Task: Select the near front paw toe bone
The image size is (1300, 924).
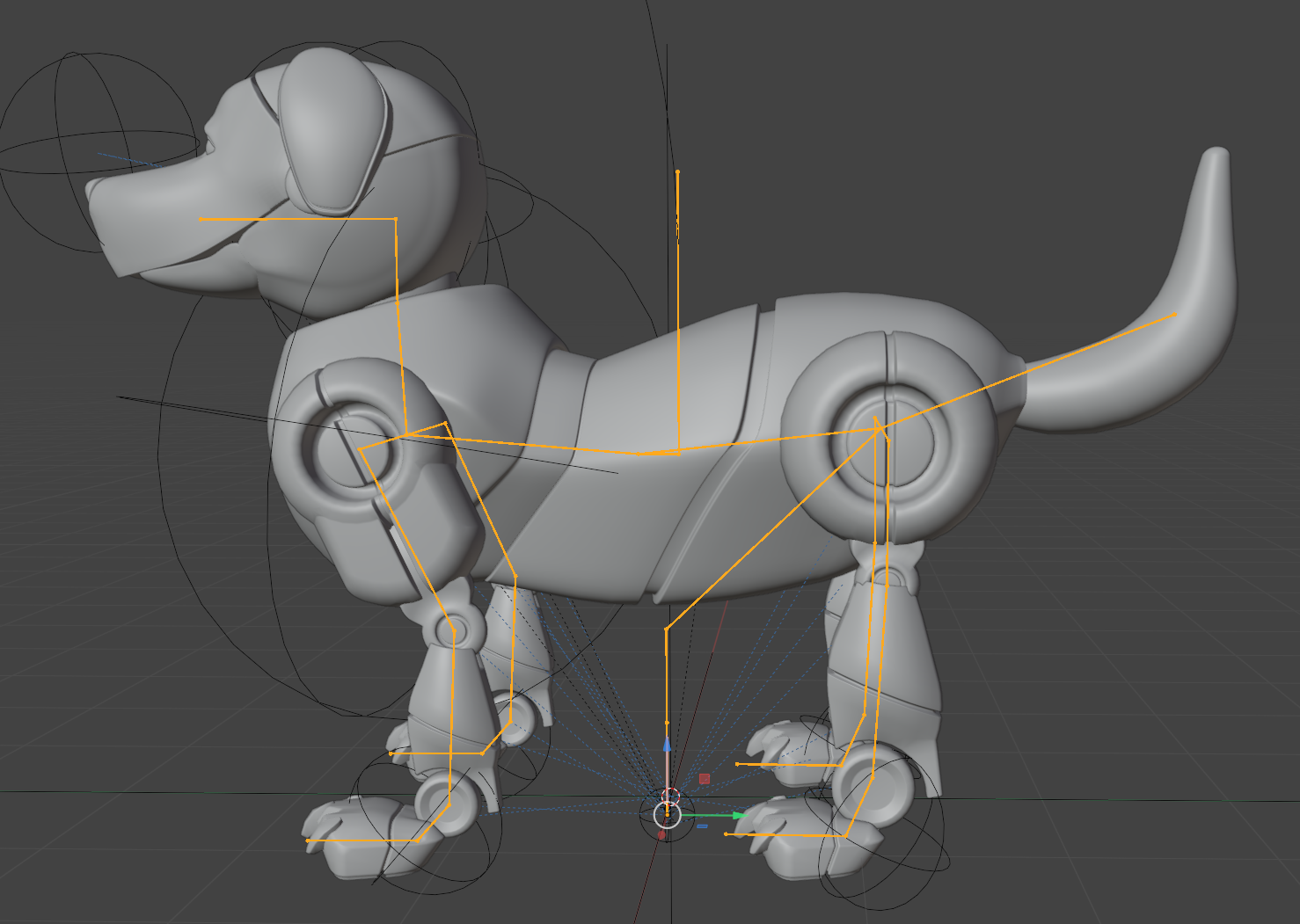Action: point(362,840)
